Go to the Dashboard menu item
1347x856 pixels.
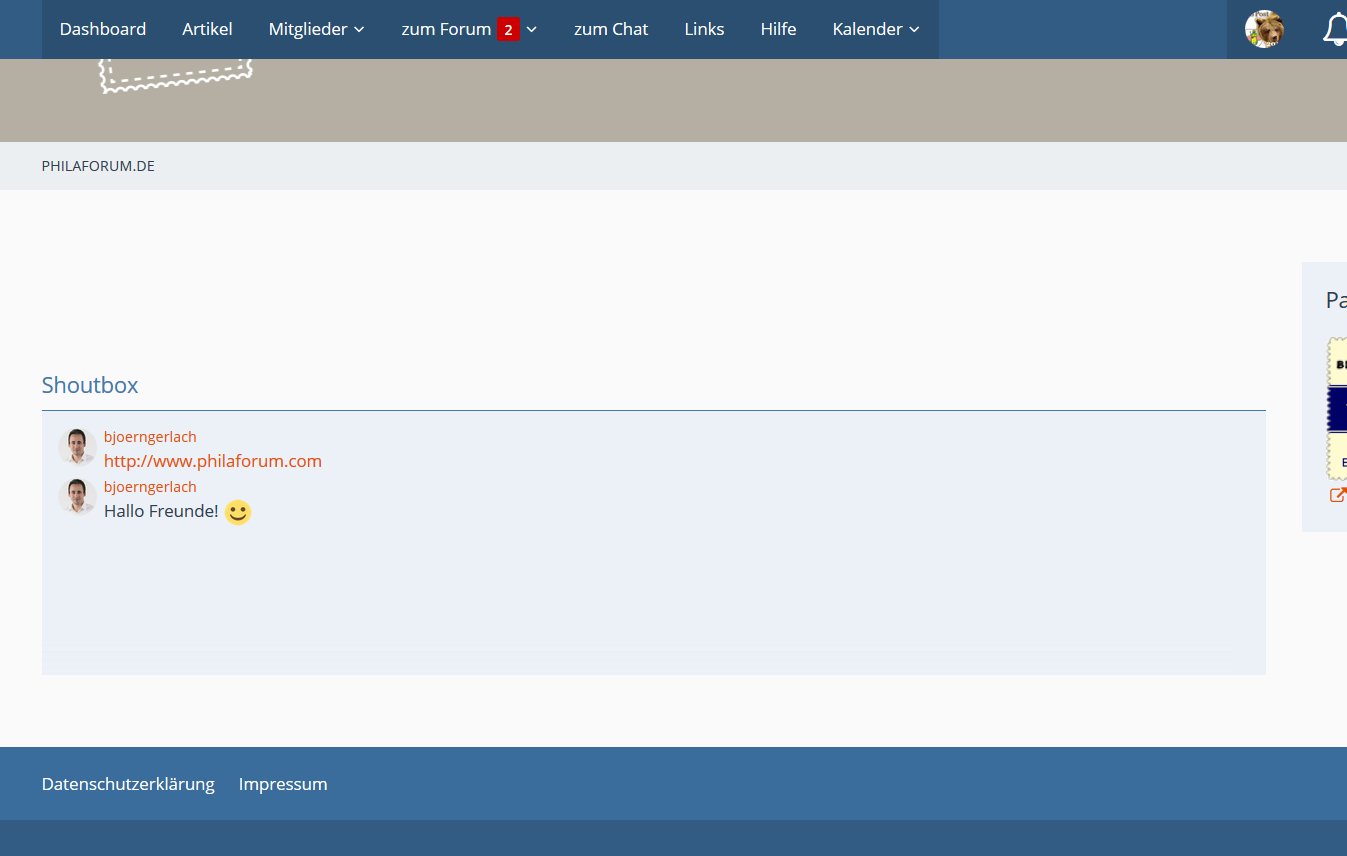103,29
